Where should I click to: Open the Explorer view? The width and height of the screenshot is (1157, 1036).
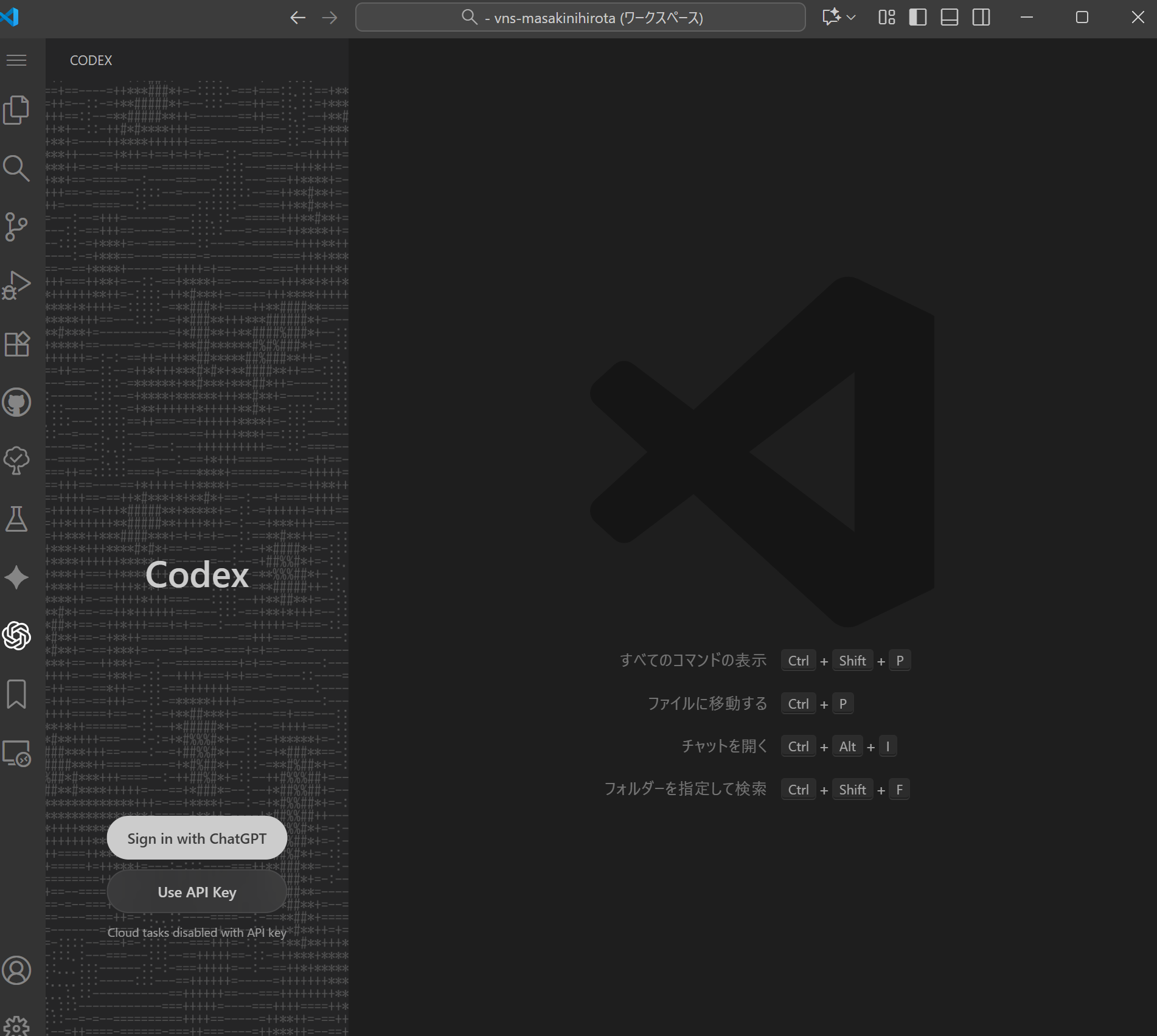pos(16,110)
